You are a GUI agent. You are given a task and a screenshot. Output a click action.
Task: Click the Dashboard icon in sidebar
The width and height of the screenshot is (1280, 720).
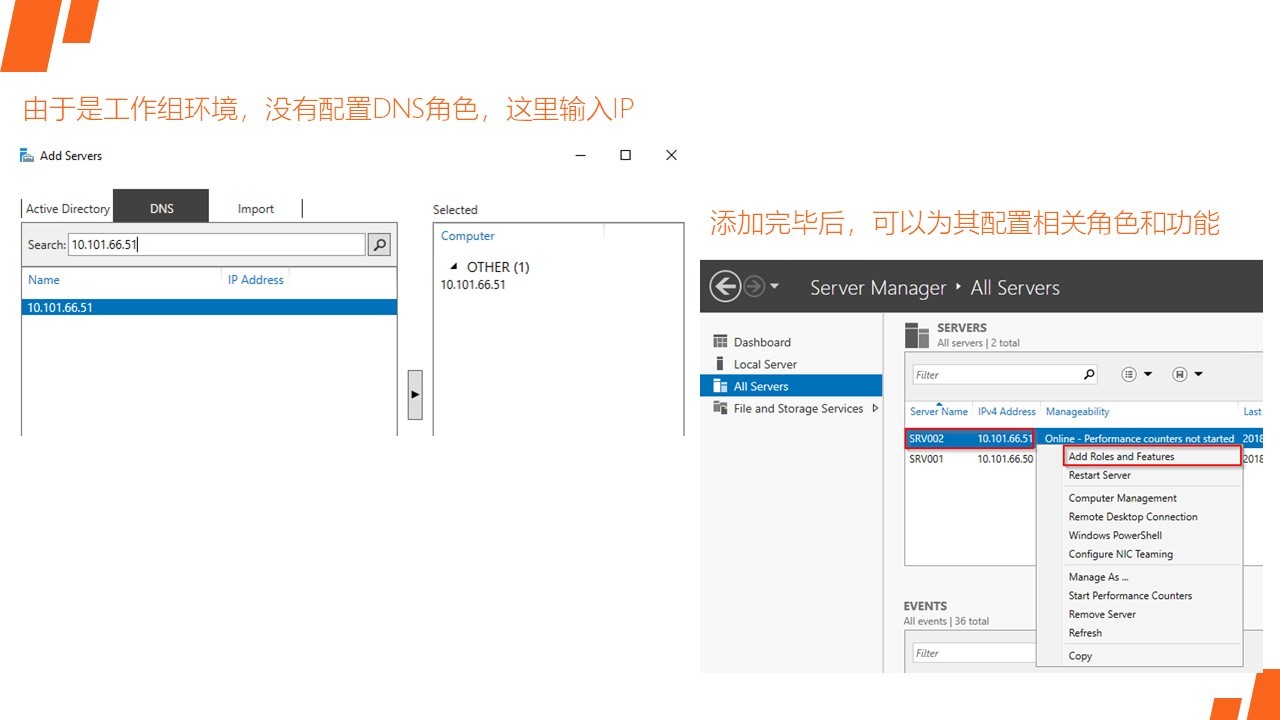[720, 342]
